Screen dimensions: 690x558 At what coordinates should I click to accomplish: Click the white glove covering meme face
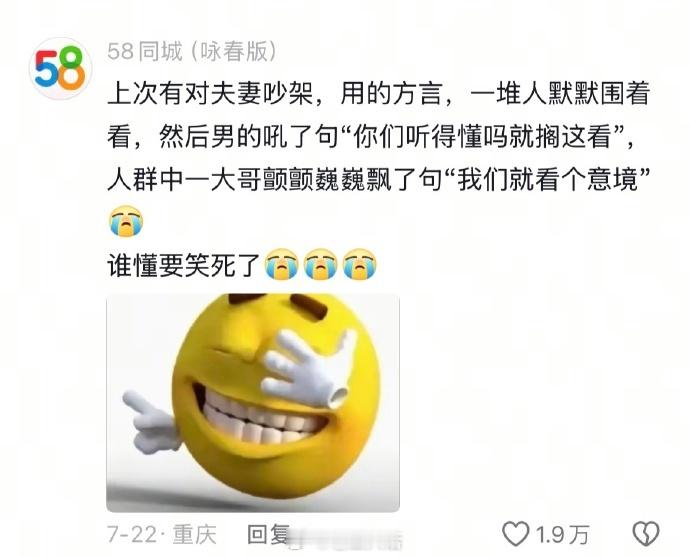[309, 367]
